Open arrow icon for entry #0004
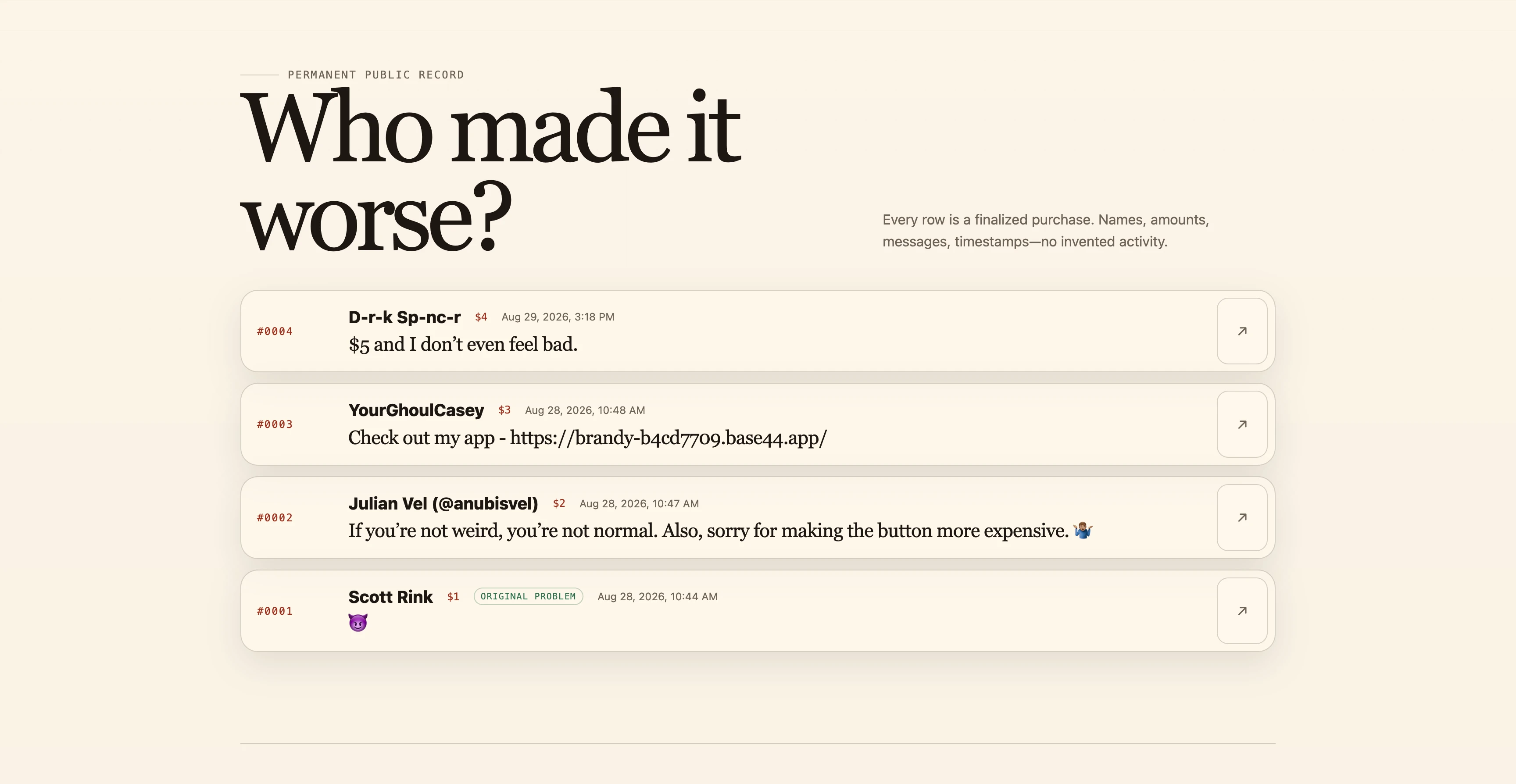 [x=1242, y=331]
